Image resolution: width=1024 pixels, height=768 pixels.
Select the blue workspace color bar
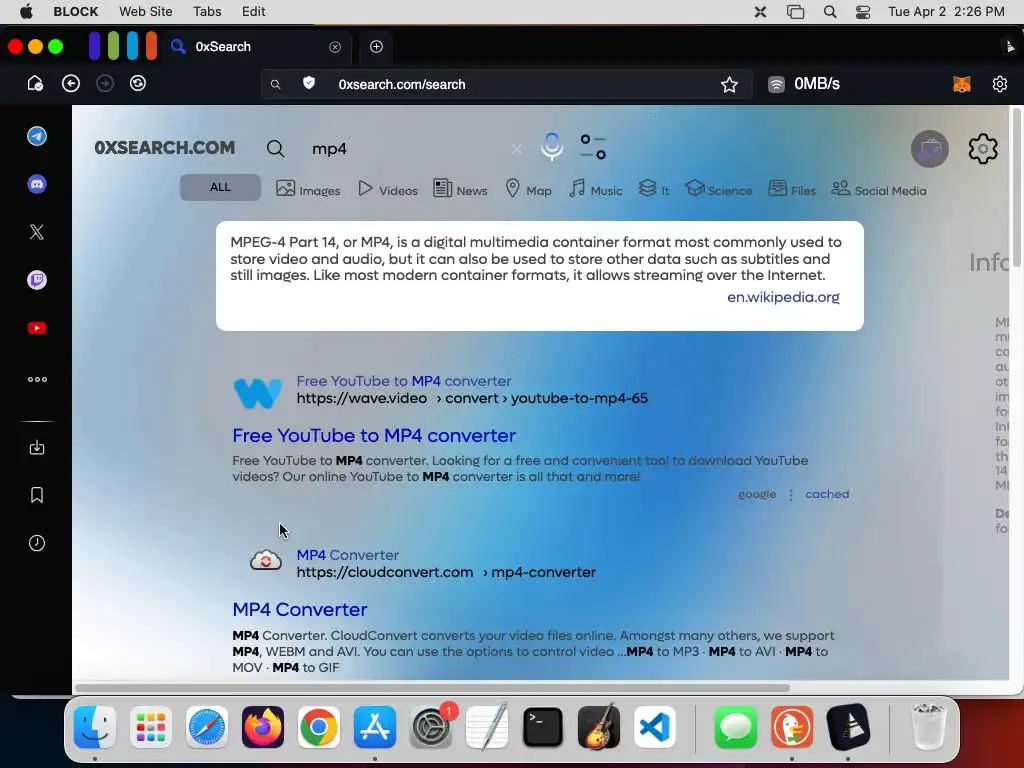pyautogui.click(x=133, y=46)
